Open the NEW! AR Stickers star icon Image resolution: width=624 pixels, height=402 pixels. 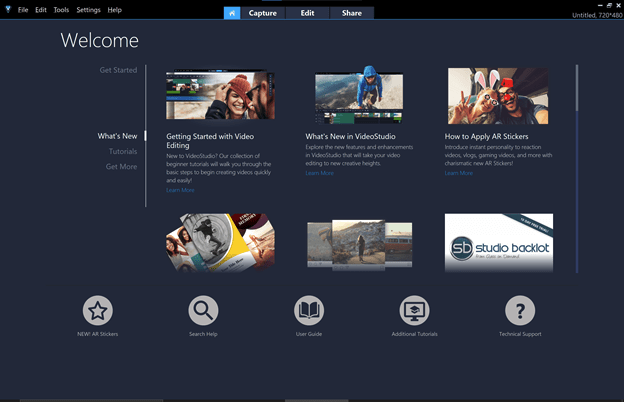[98, 310]
